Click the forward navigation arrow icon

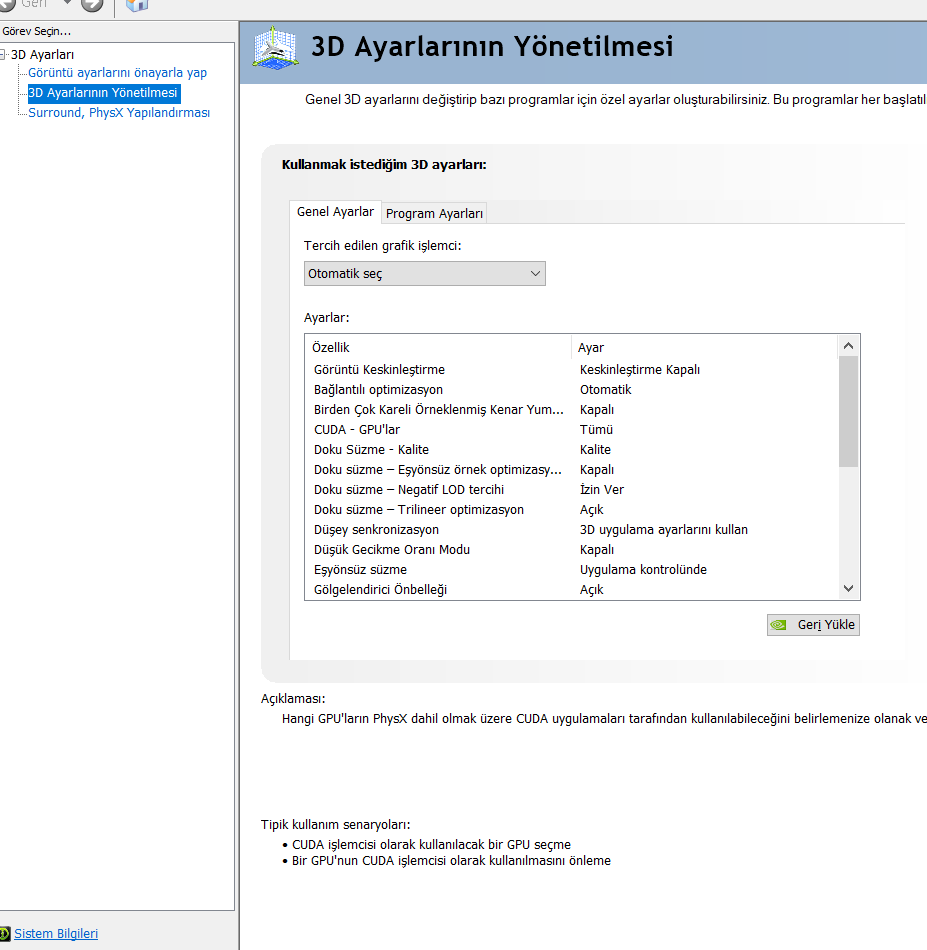[92, 4]
